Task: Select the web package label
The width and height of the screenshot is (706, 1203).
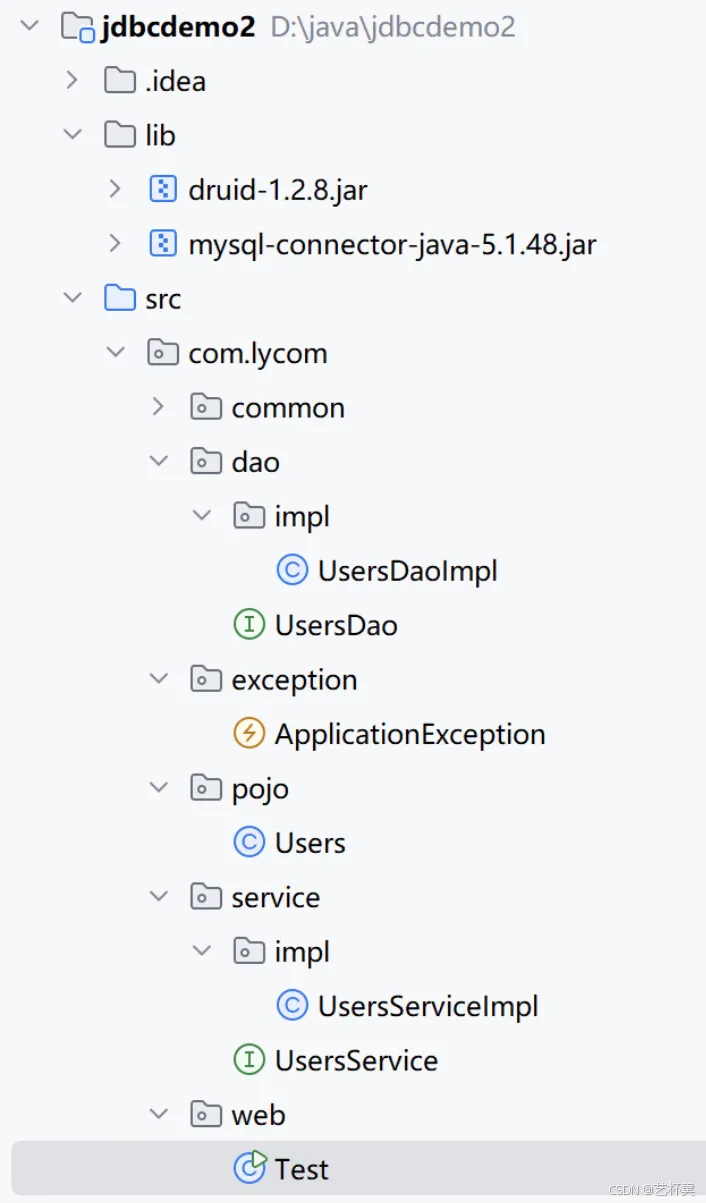Action: coord(258,1115)
